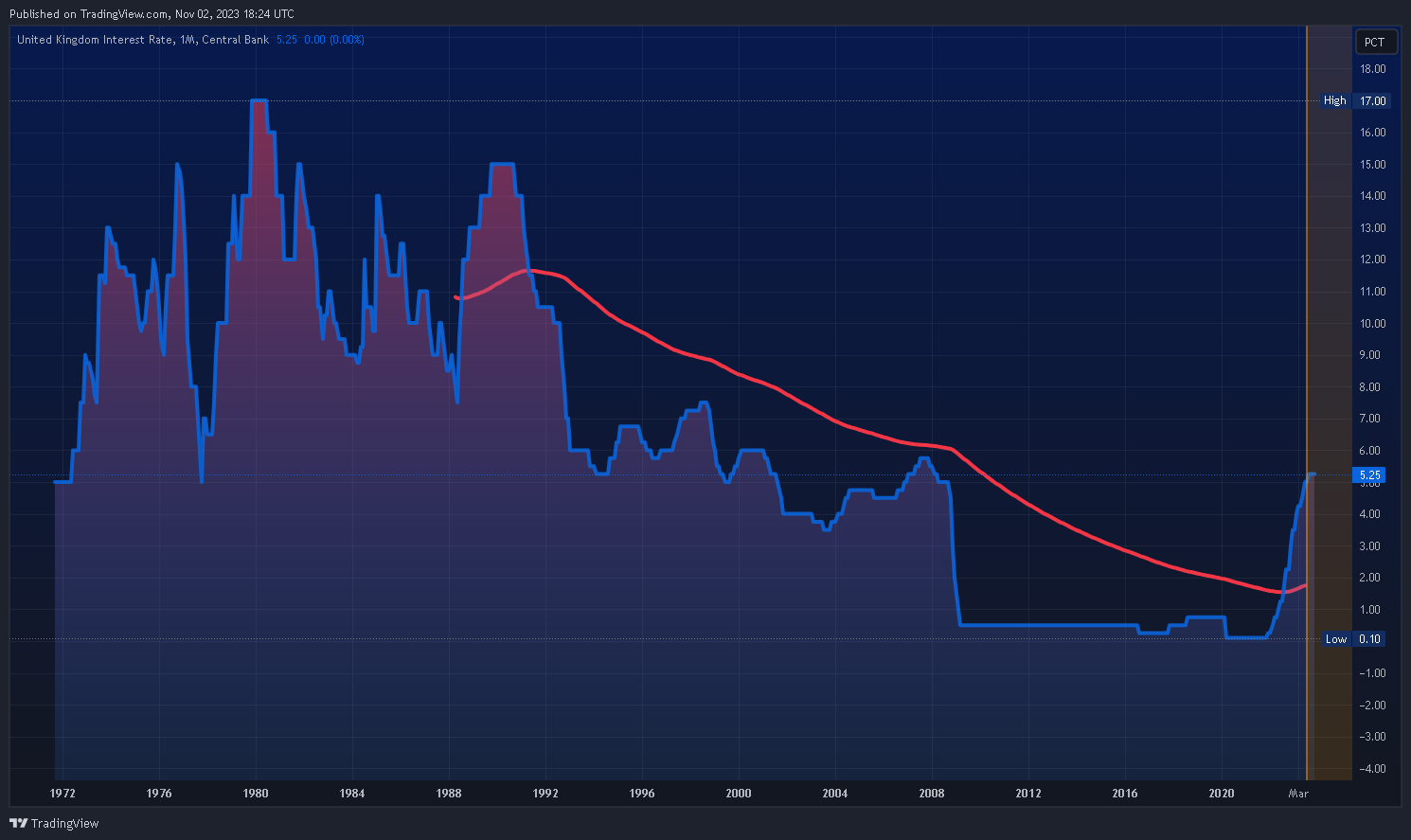1411x840 pixels.
Task: Click the 1988 label on time axis
Action: click(449, 794)
